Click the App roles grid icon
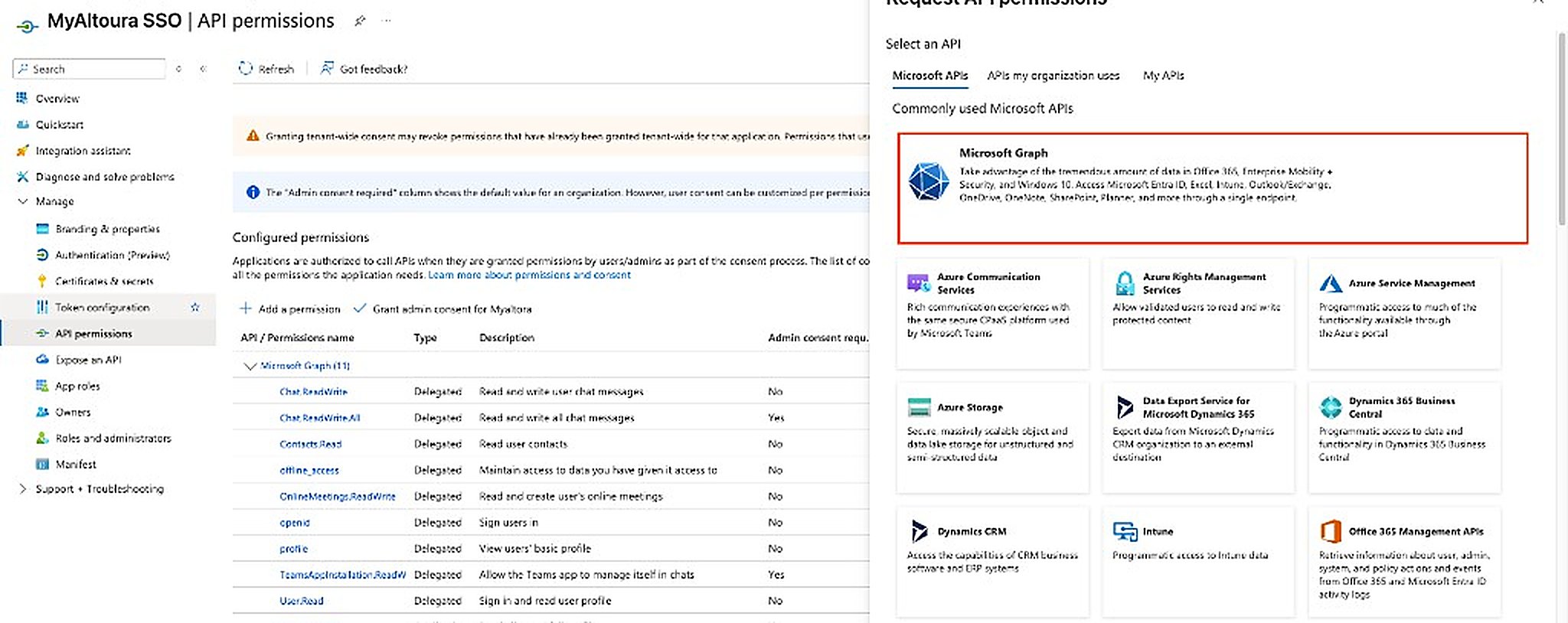Viewport: 1568px width, 623px height. (x=42, y=386)
